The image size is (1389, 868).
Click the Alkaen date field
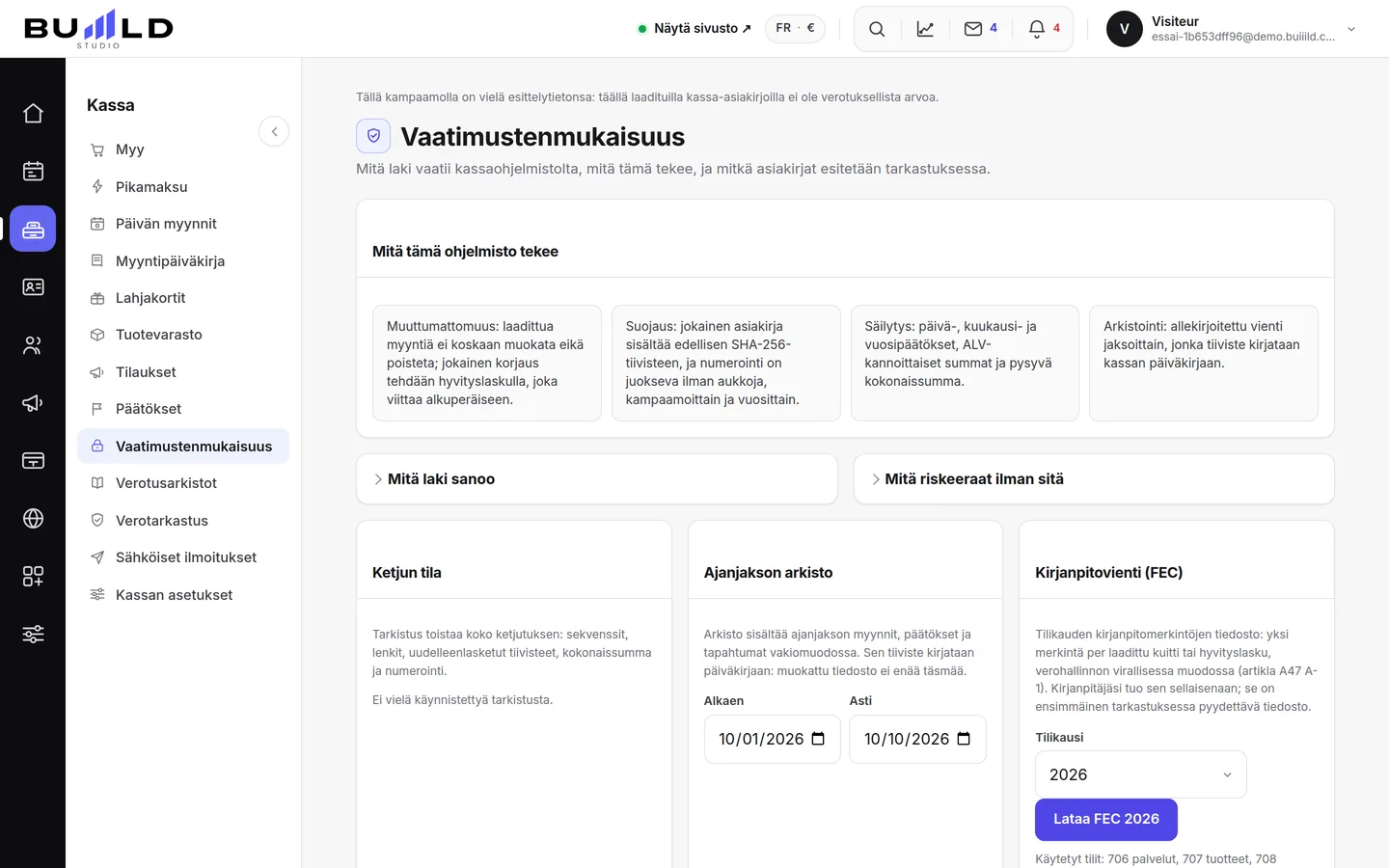tap(773, 739)
